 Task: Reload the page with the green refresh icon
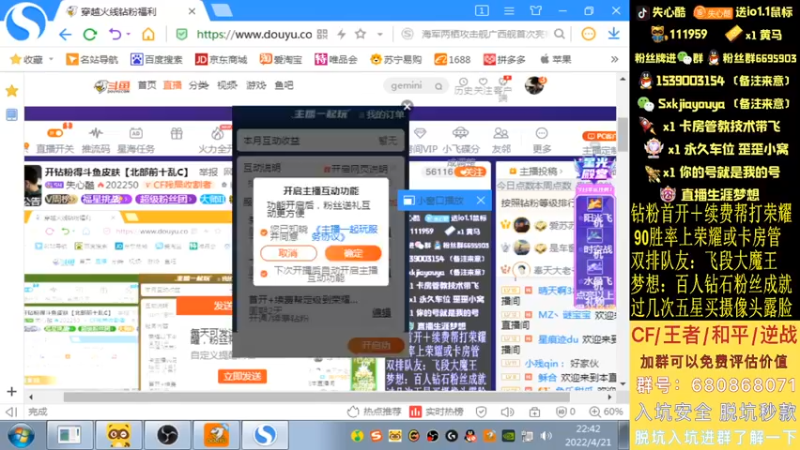coord(90,34)
